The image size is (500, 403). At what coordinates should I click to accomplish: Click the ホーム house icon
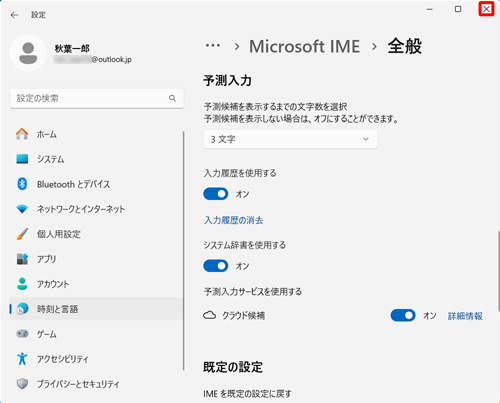coord(22,134)
